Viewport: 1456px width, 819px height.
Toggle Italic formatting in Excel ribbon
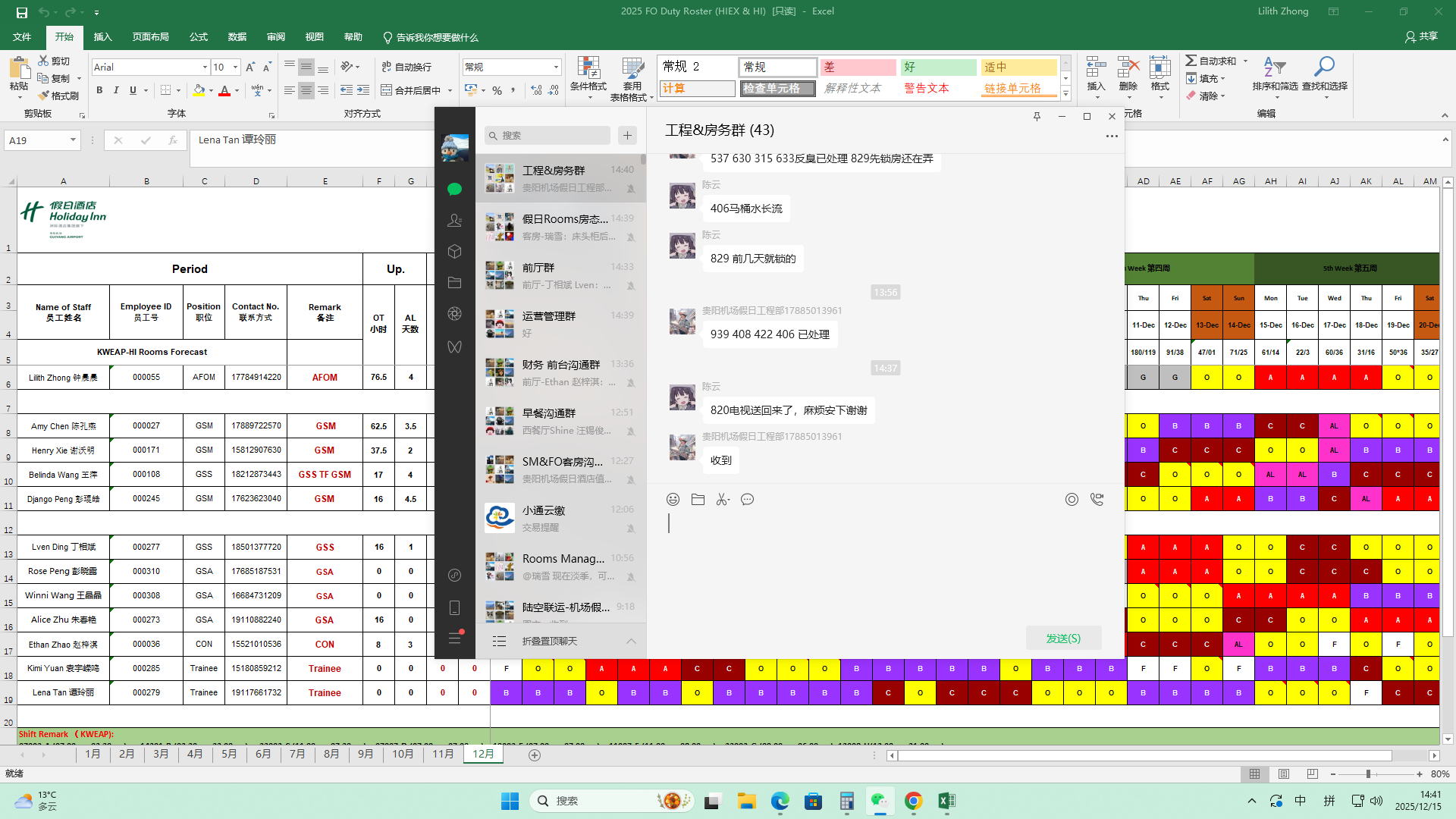[x=116, y=90]
